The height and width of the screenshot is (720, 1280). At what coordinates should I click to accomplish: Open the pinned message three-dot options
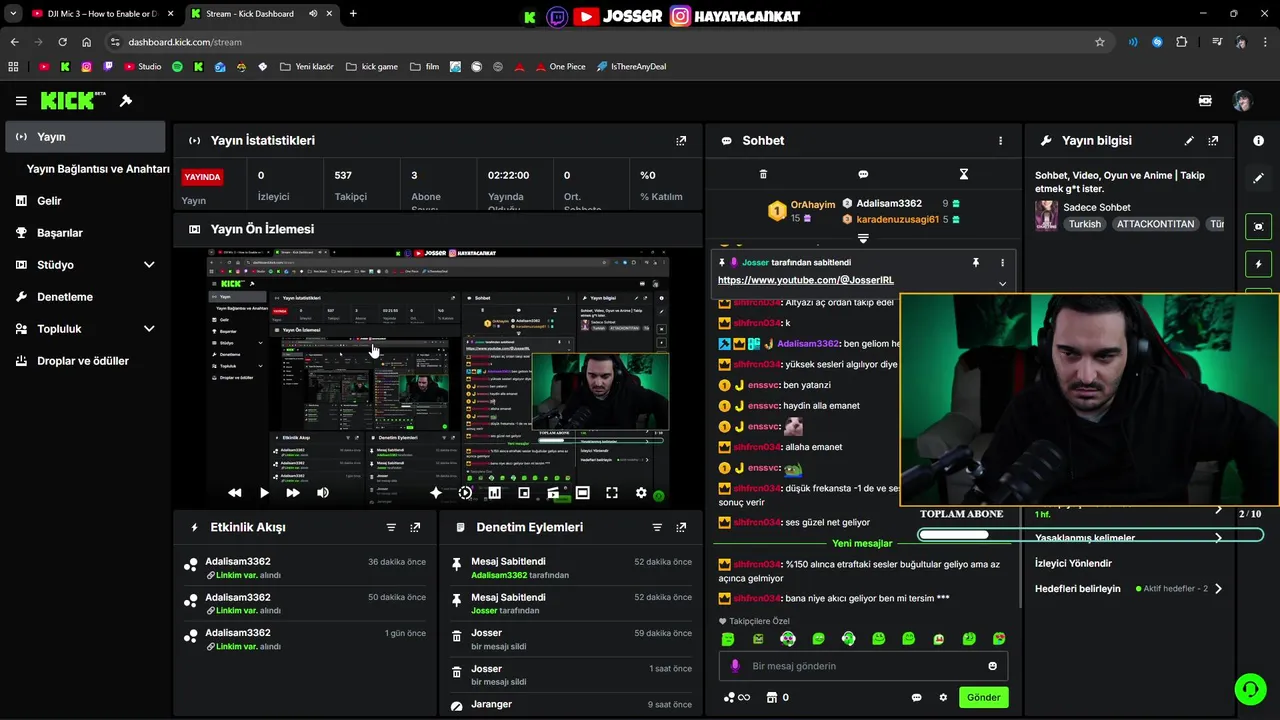tap(1002, 262)
